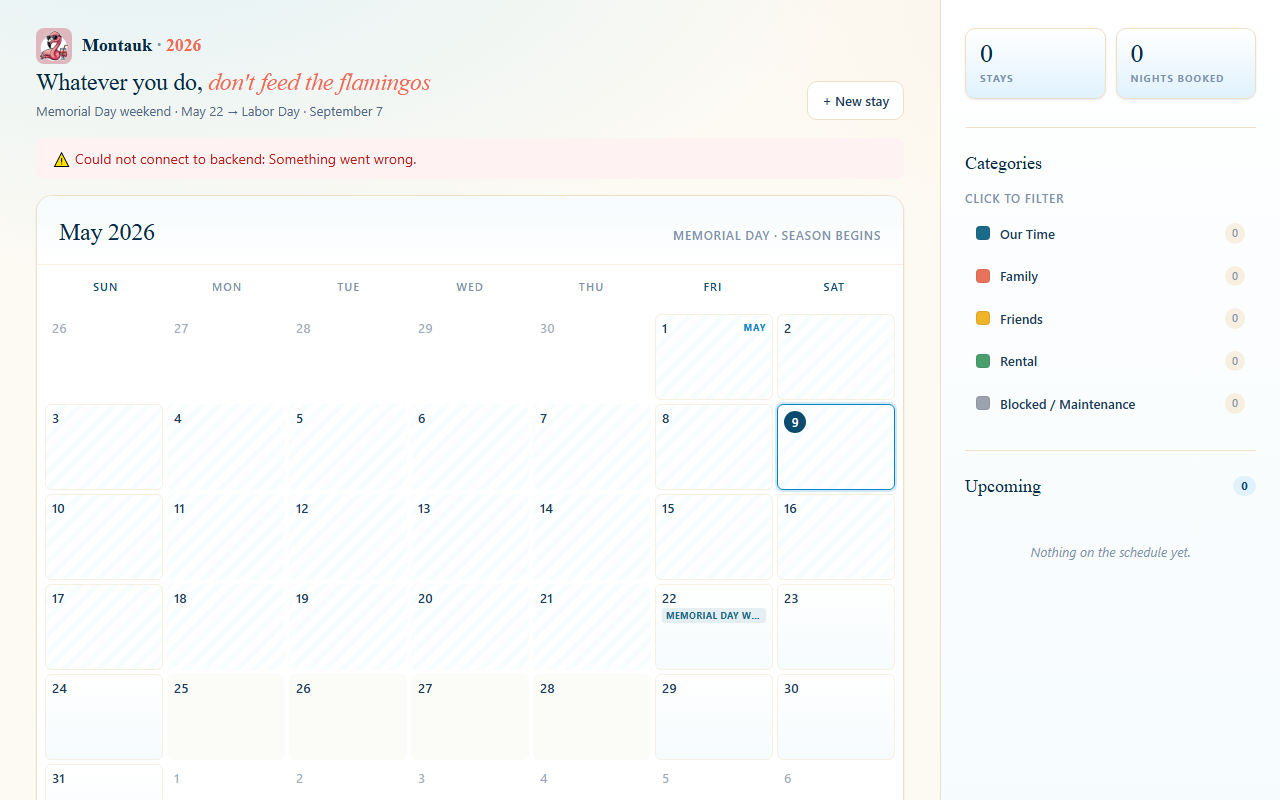Click the Rental green color swatch

click(x=983, y=361)
